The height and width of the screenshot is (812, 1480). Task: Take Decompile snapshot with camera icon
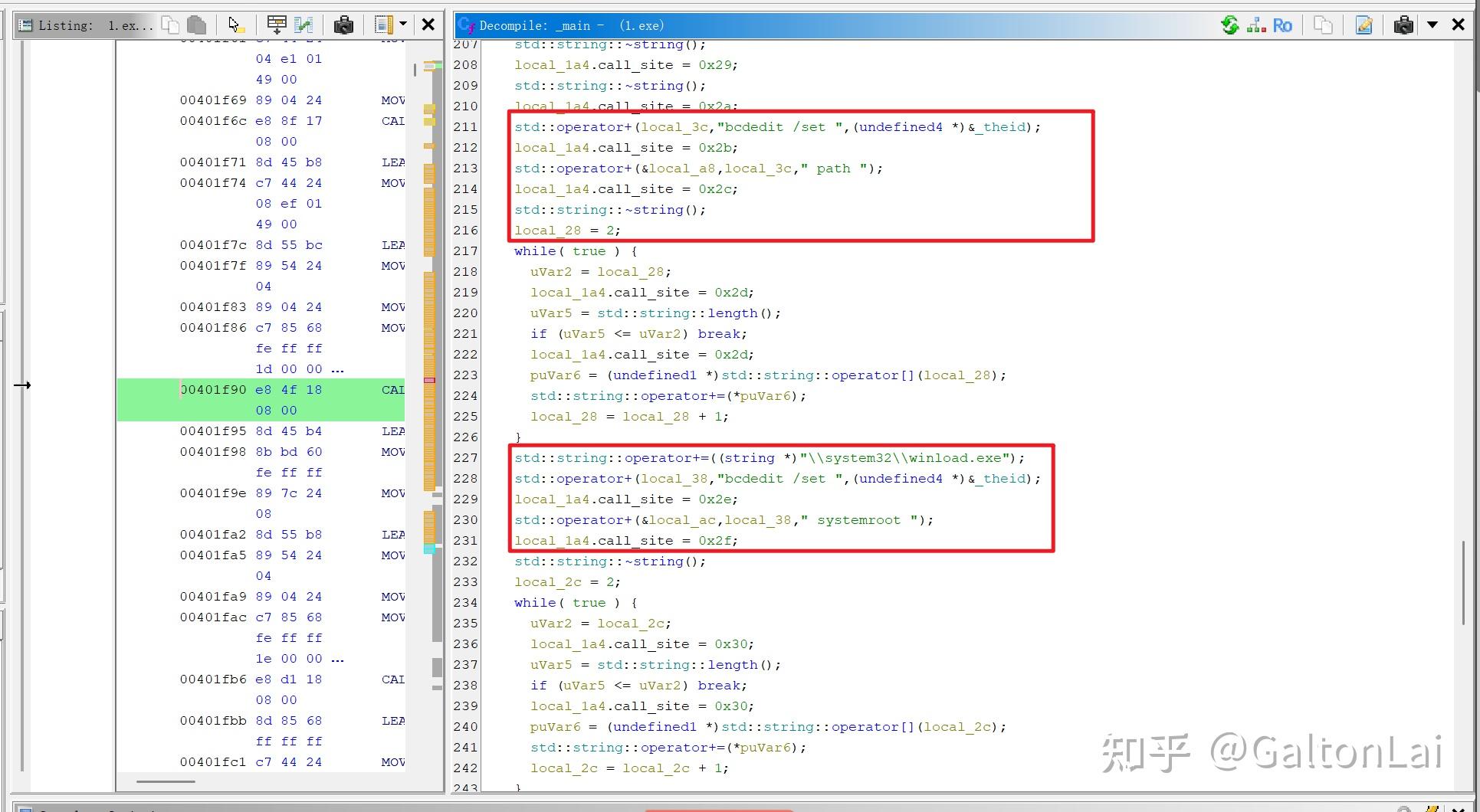1403,25
